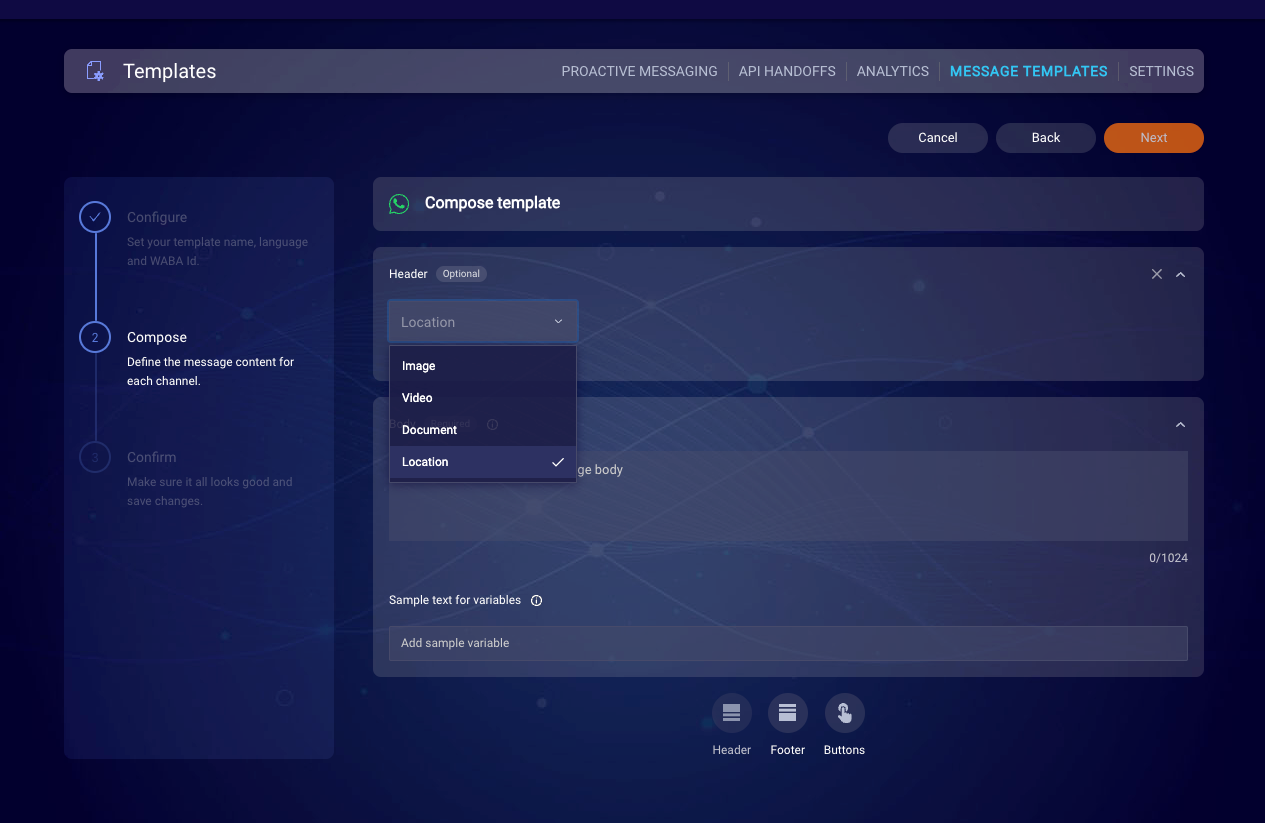Click the Templates document-gear icon
The height and width of the screenshot is (823, 1265).
coord(95,71)
